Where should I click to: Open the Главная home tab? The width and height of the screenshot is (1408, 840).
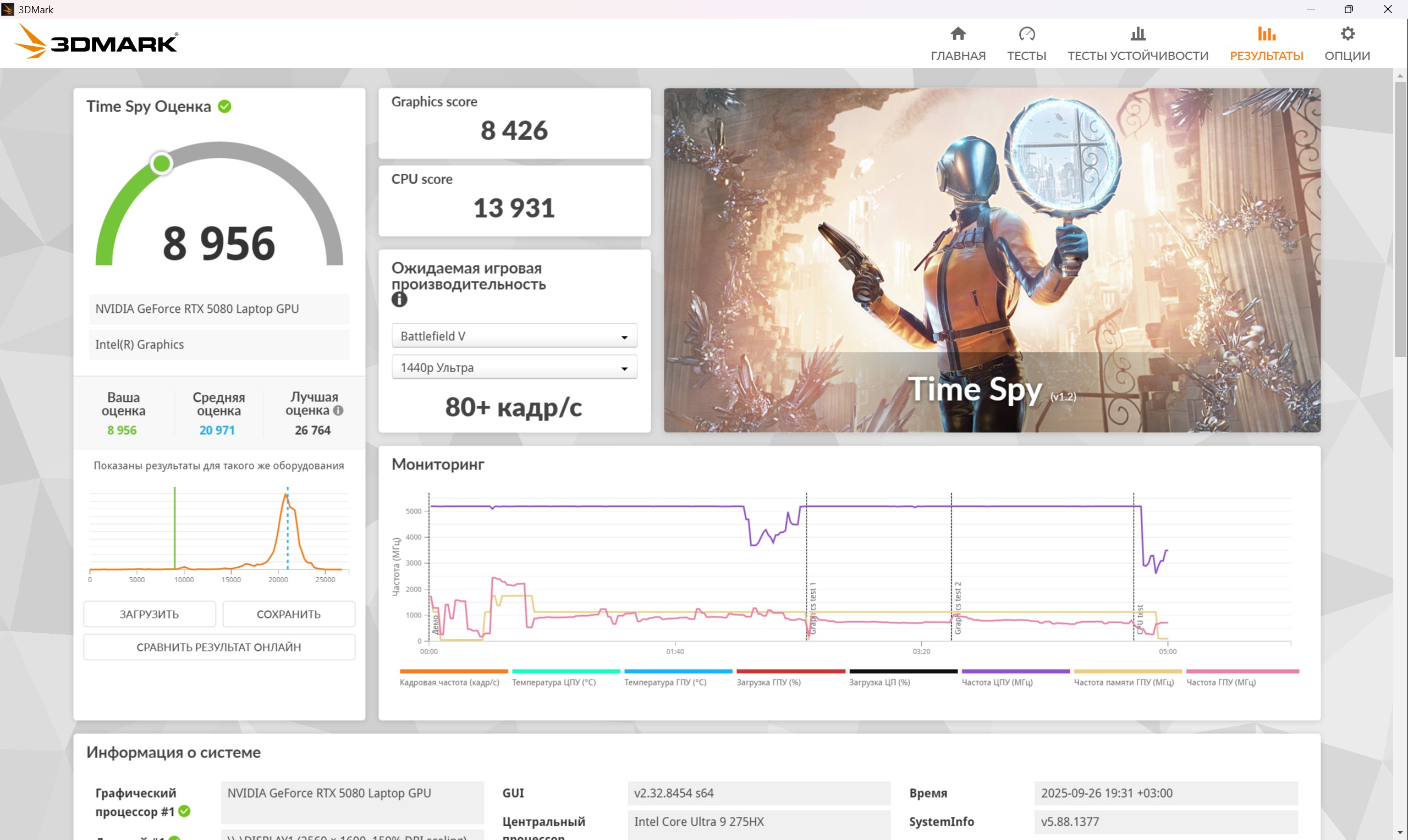point(958,43)
